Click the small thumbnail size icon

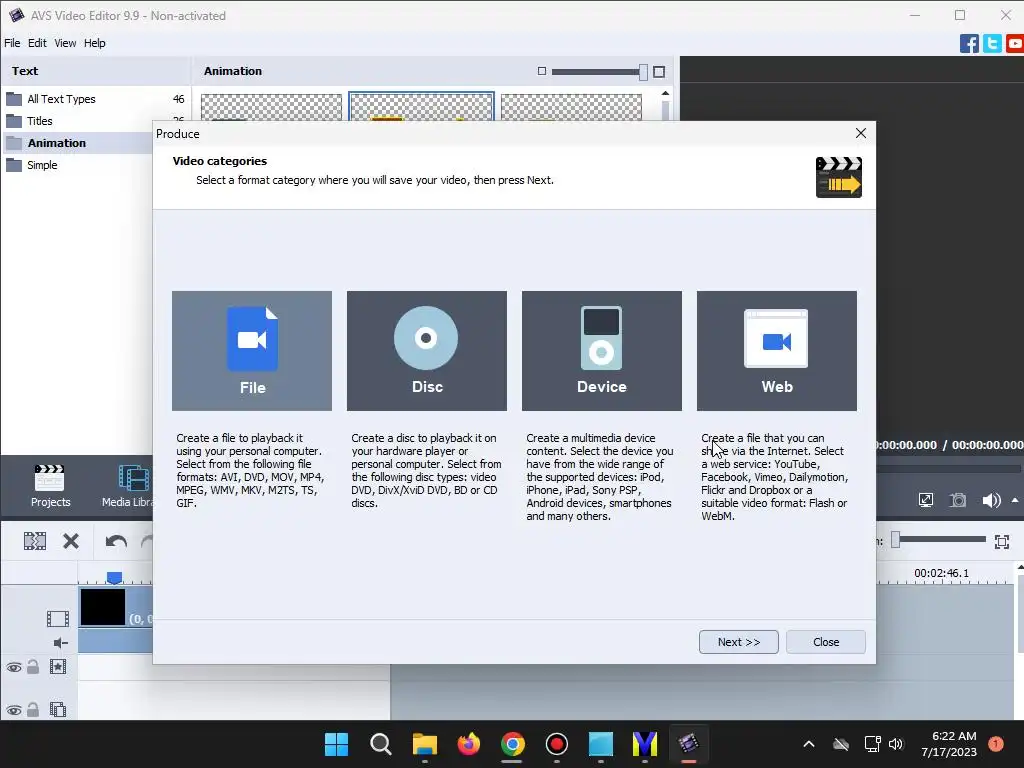click(541, 71)
